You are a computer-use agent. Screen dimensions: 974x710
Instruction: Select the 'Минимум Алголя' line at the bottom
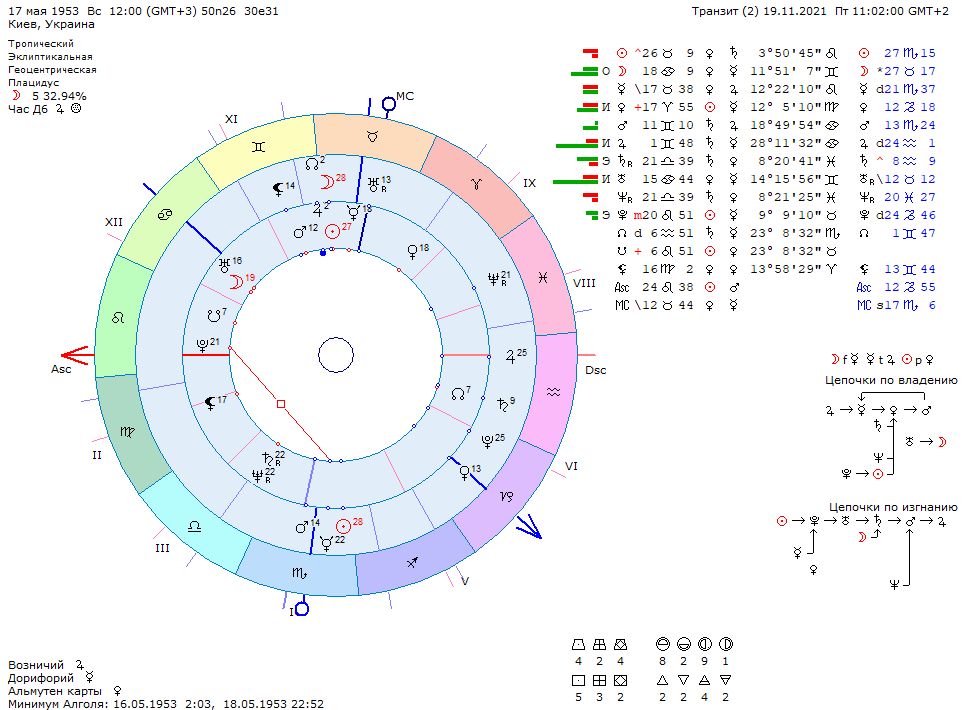point(166,704)
